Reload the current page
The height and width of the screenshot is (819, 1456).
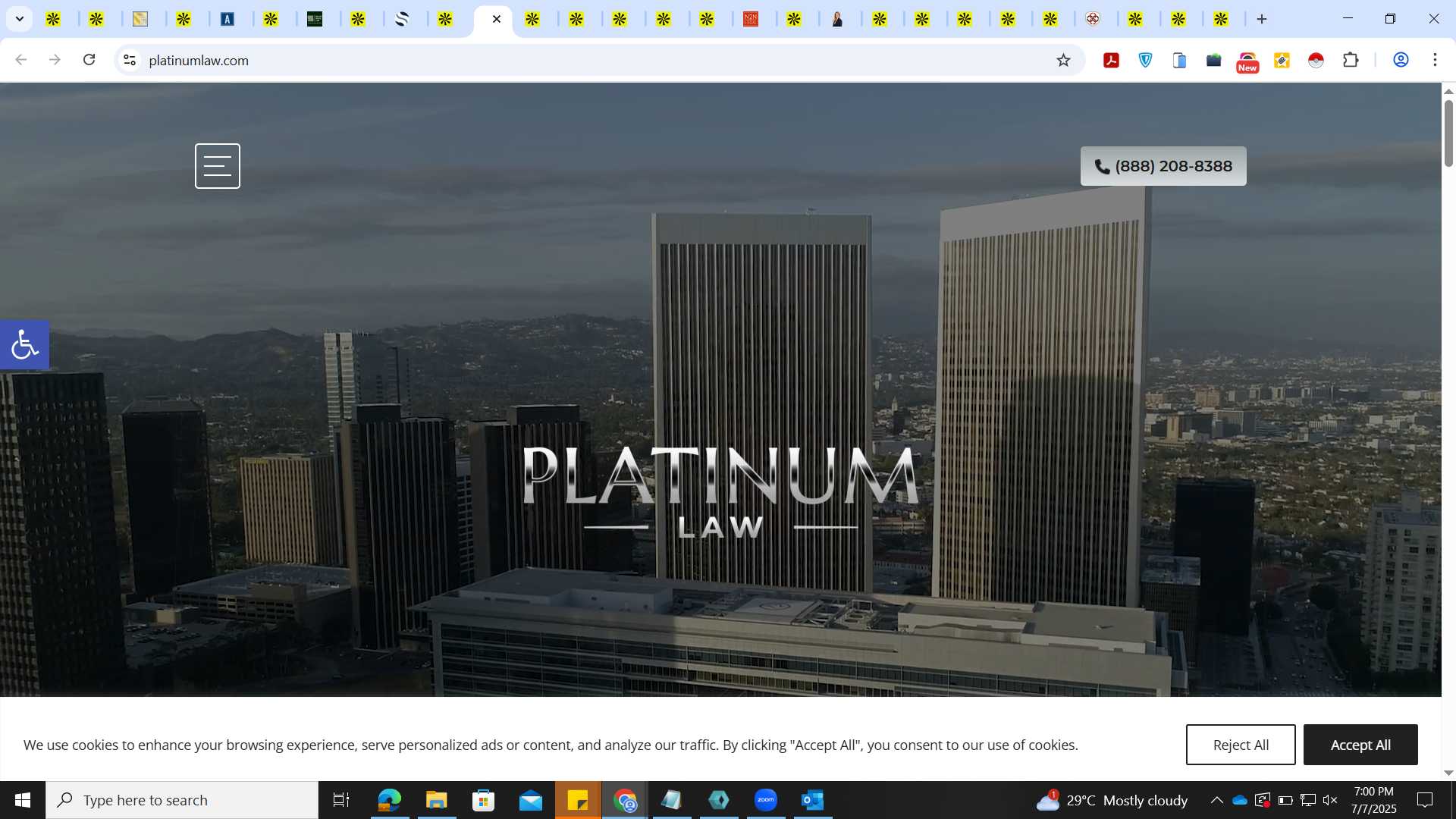pos(89,60)
